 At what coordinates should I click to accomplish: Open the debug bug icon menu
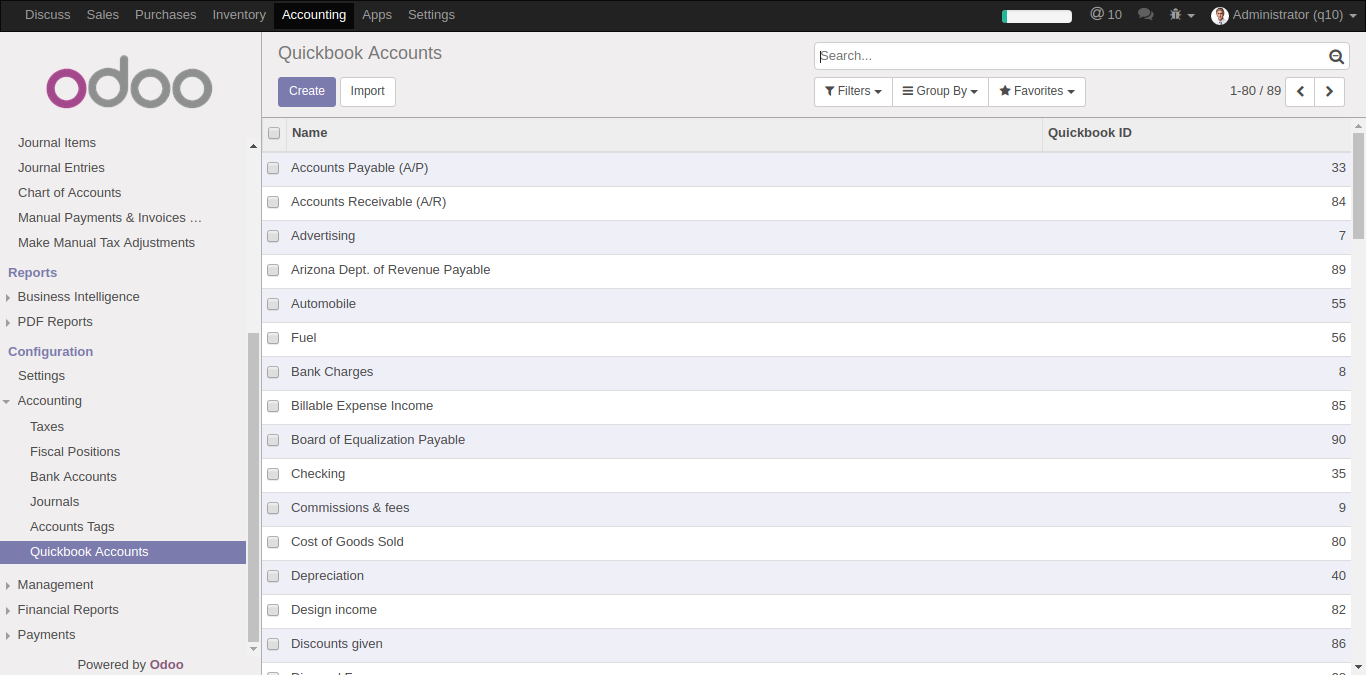pyautogui.click(x=1182, y=15)
